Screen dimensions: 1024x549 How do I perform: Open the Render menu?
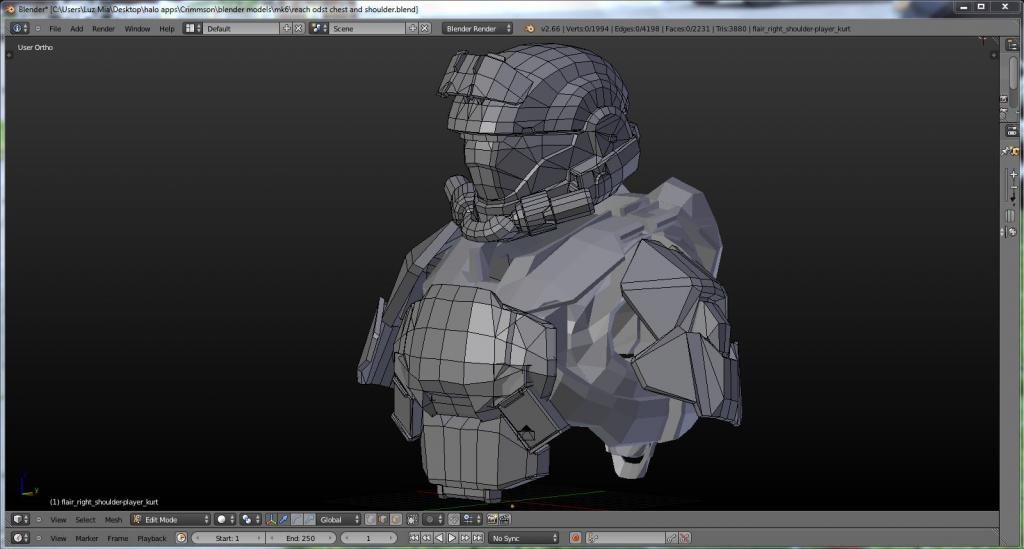click(x=103, y=28)
